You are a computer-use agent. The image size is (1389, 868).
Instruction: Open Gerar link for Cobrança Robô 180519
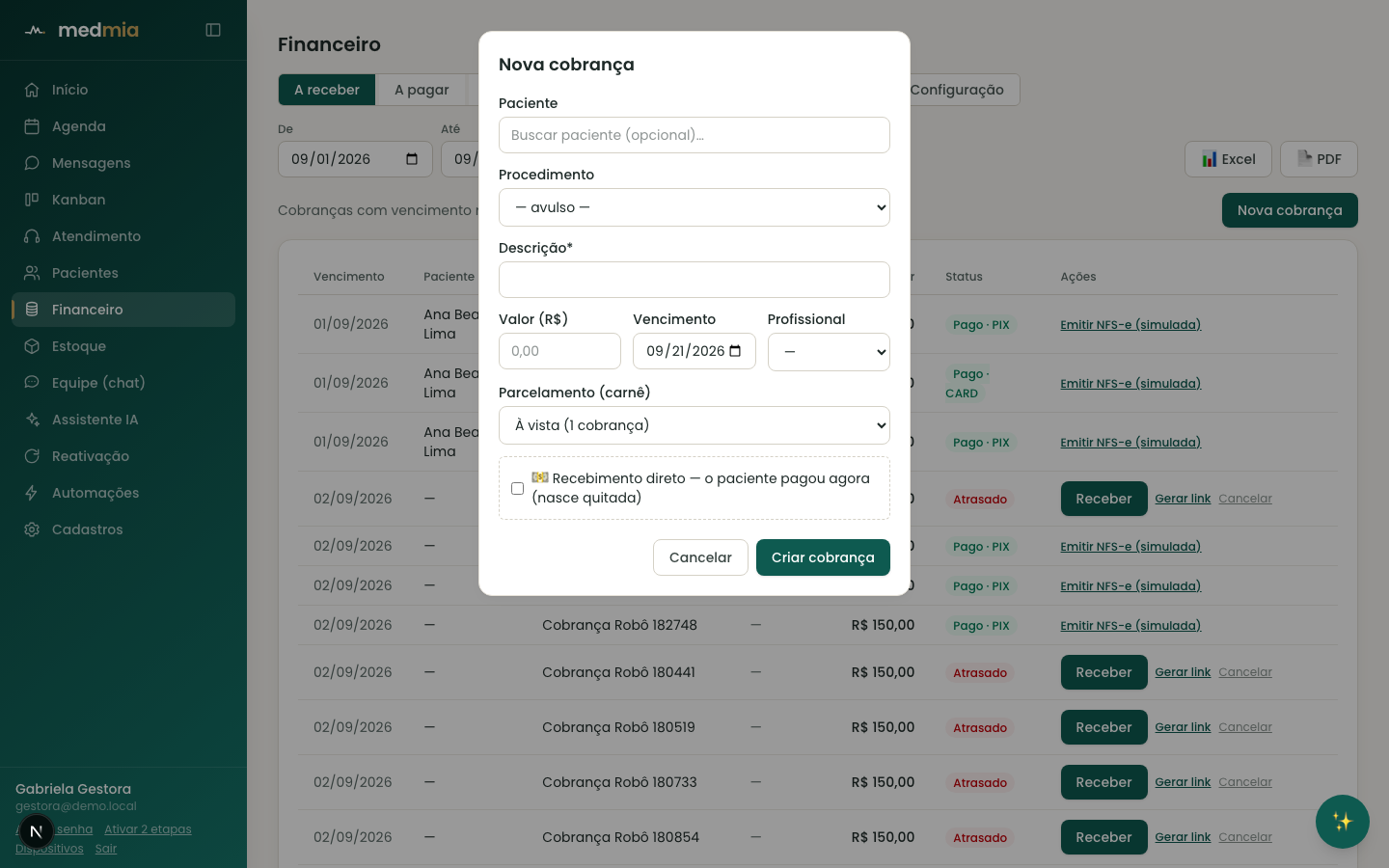(x=1183, y=727)
